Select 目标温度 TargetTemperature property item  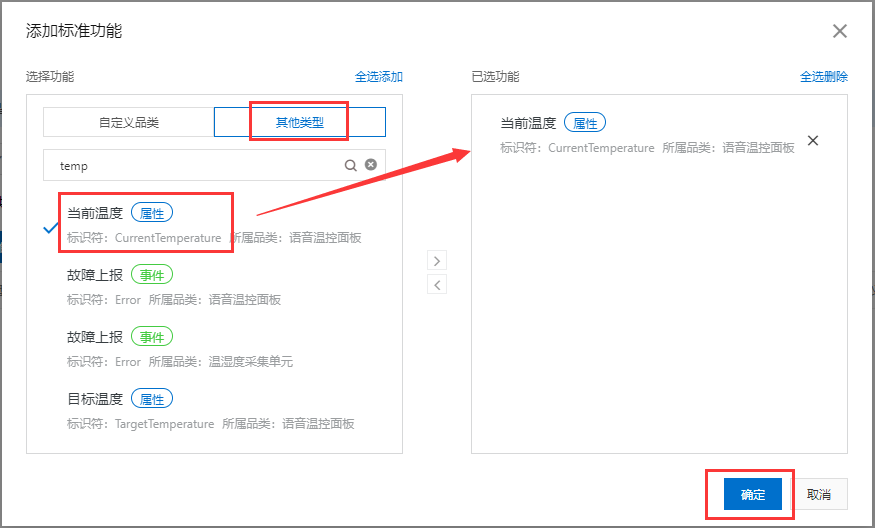(210, 411)
